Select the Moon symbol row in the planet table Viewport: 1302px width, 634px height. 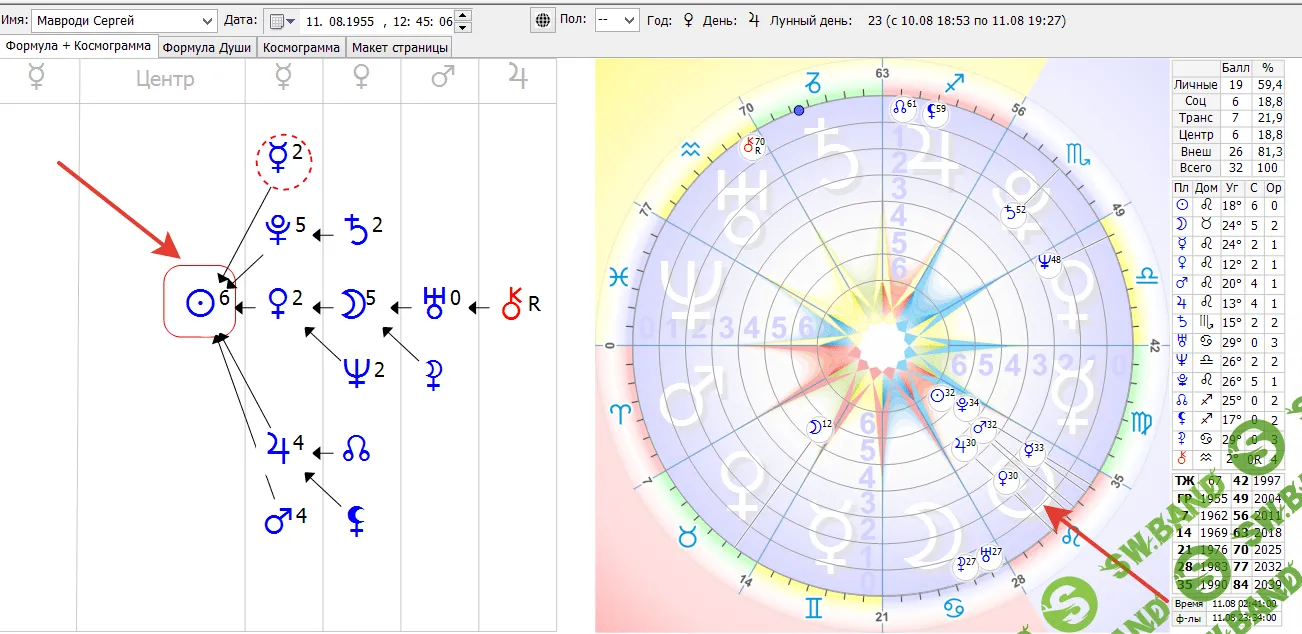[x=1180, y=225]
